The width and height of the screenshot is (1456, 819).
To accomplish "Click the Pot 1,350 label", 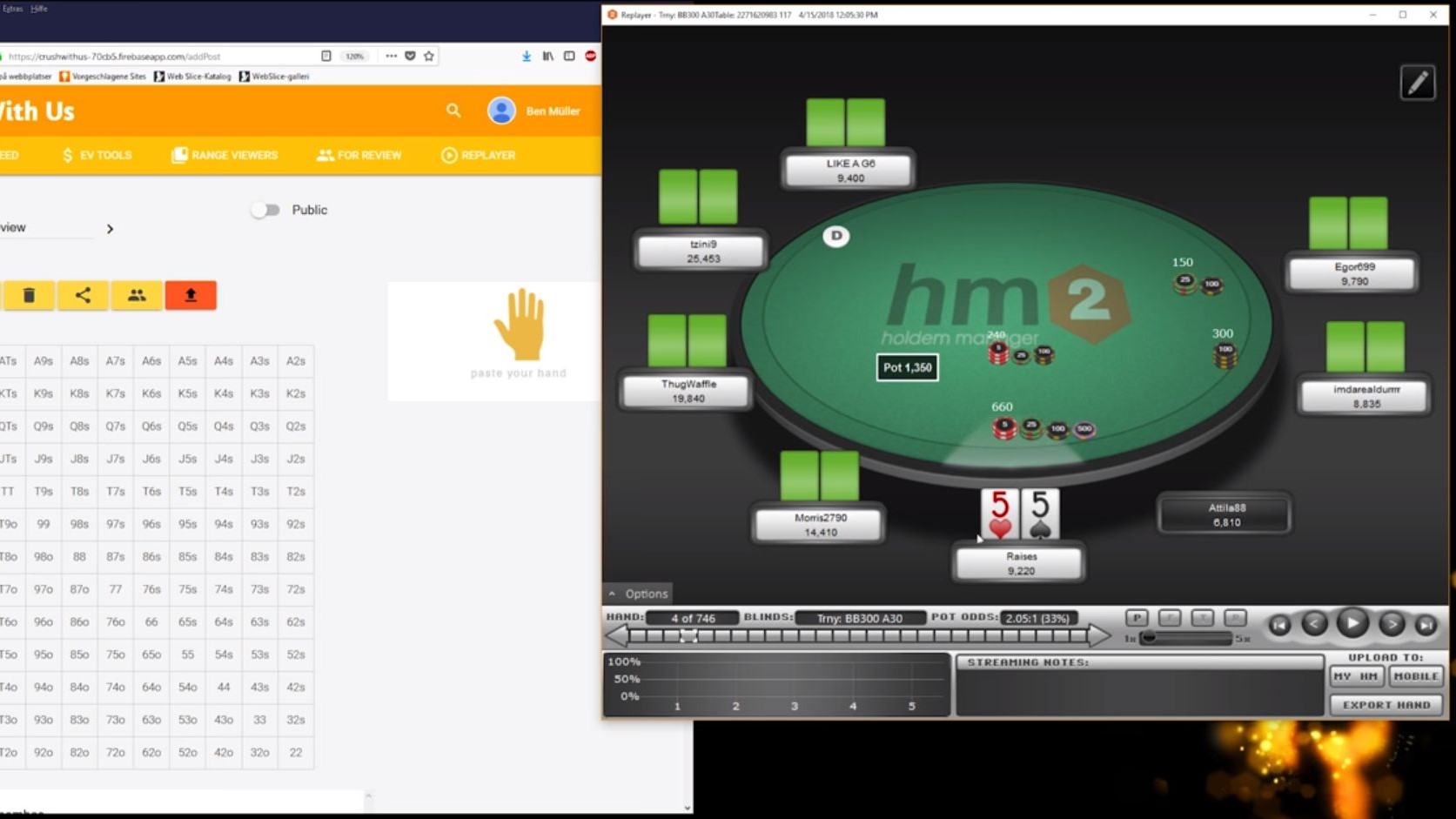I will point(907,367).
